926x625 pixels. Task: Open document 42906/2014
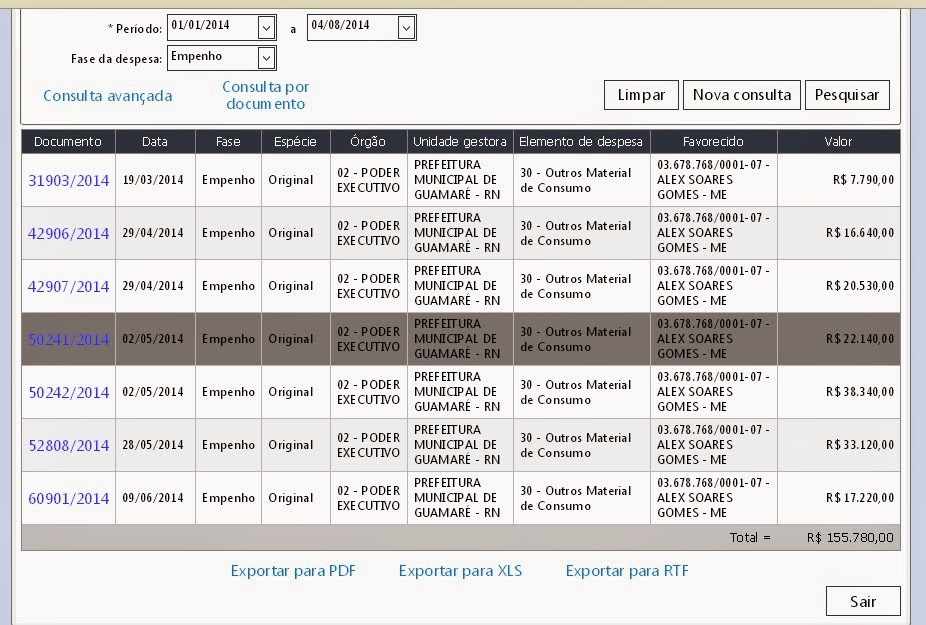coord(69,233)
